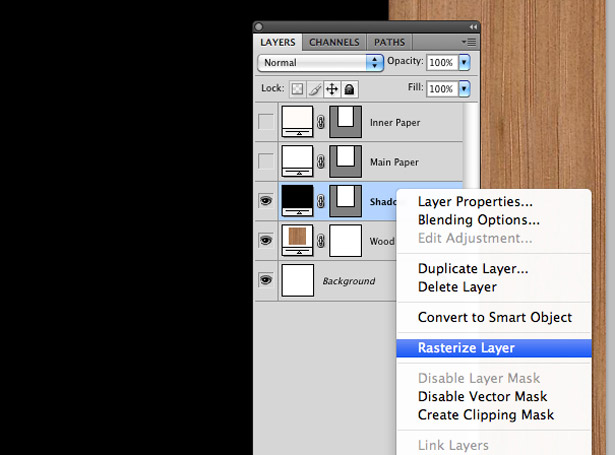Click the Fill 100% value field
Viewport: 615px width, 455px height.
pyautogui.click(x=442, y=89)
